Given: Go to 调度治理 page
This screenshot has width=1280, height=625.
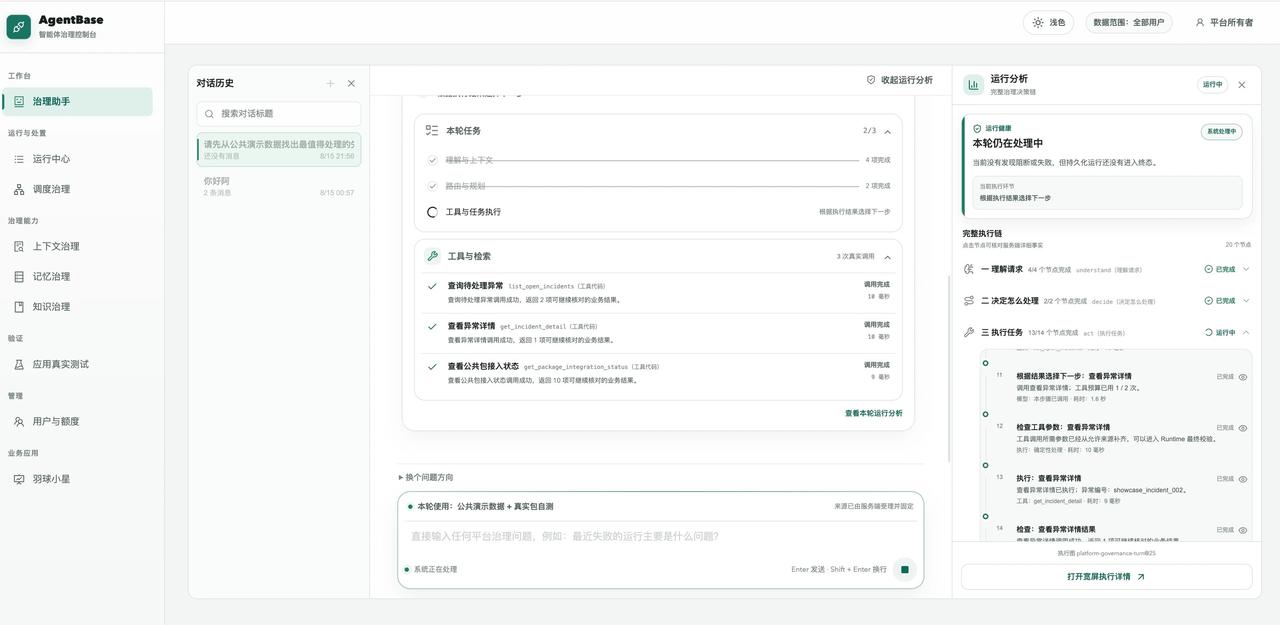Looking at the screenshot, I should point(78,189).
